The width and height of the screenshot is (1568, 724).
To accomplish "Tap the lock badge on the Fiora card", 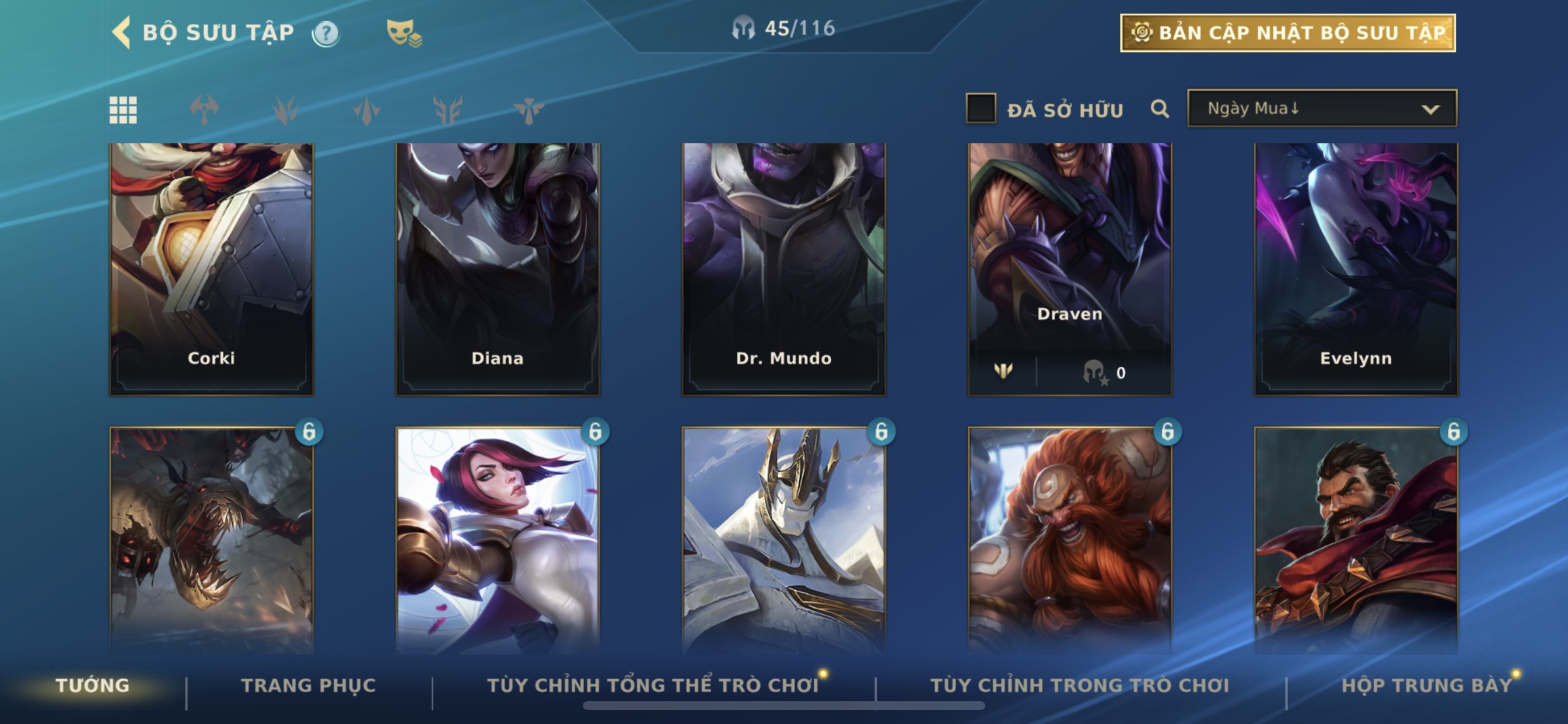I will coord(596,431).
